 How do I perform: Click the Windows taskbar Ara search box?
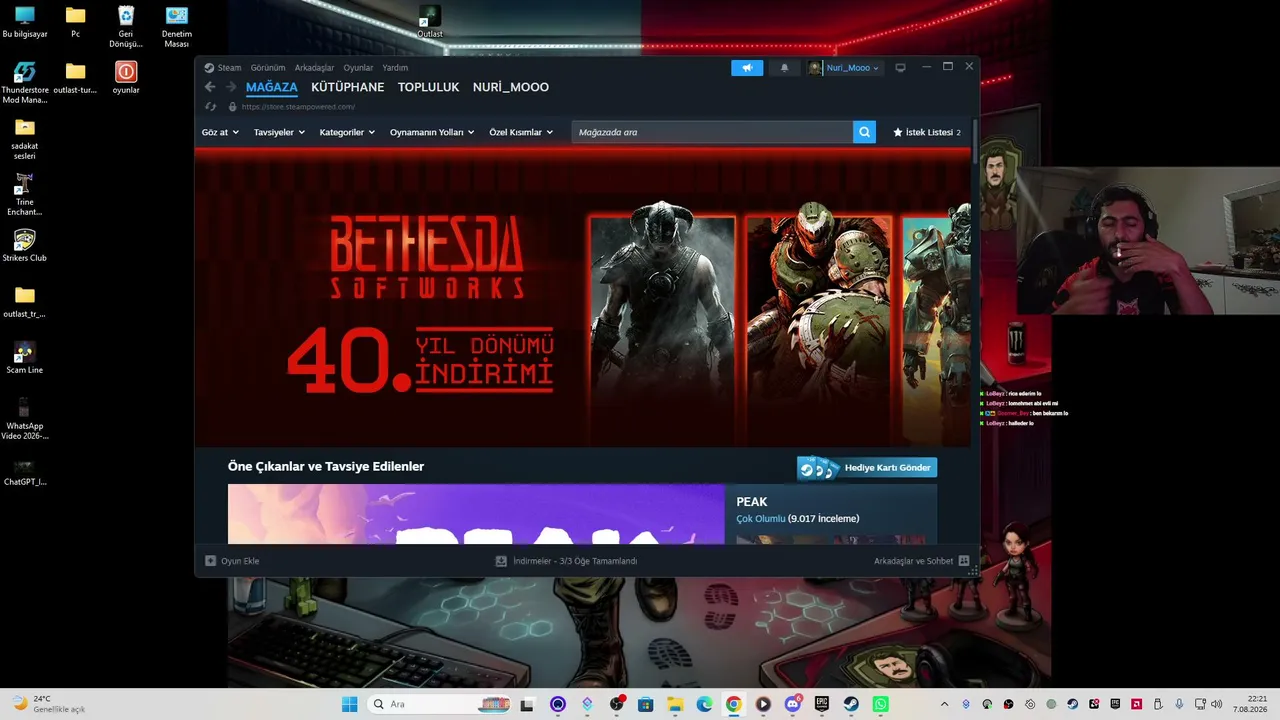point(439,704)
